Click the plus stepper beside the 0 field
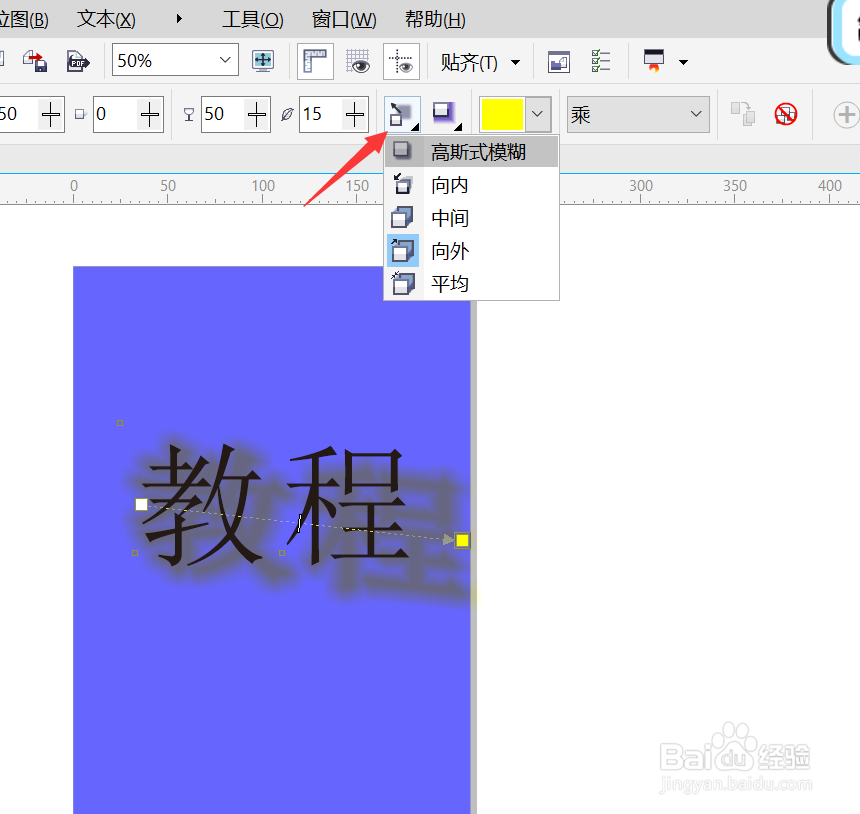860x814 pixels. coord(150,114)
